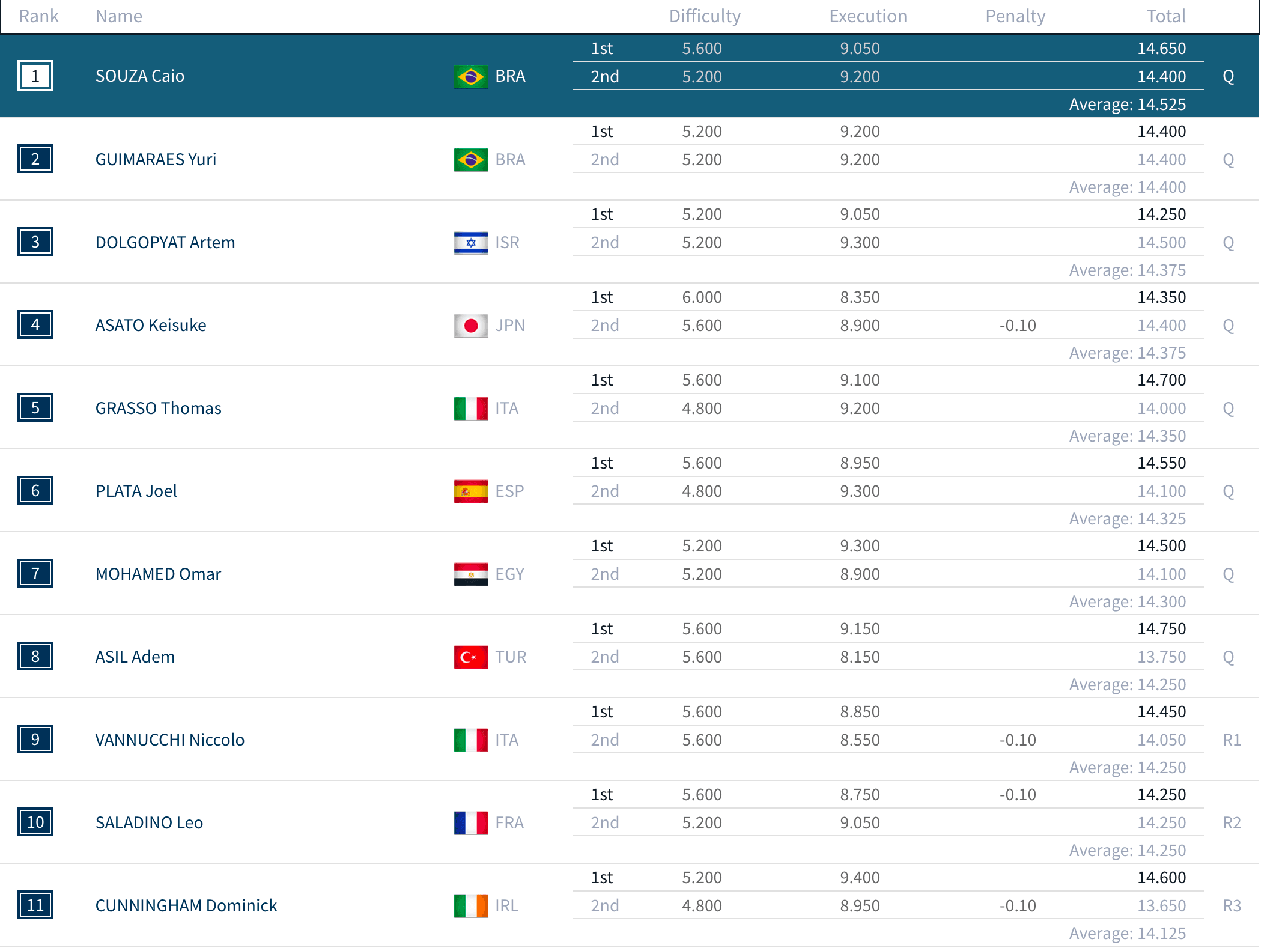Click the Egypt flag for MOHAMED Omar
The width and height of the screenshot is (1288, 948).
point(470,574)
